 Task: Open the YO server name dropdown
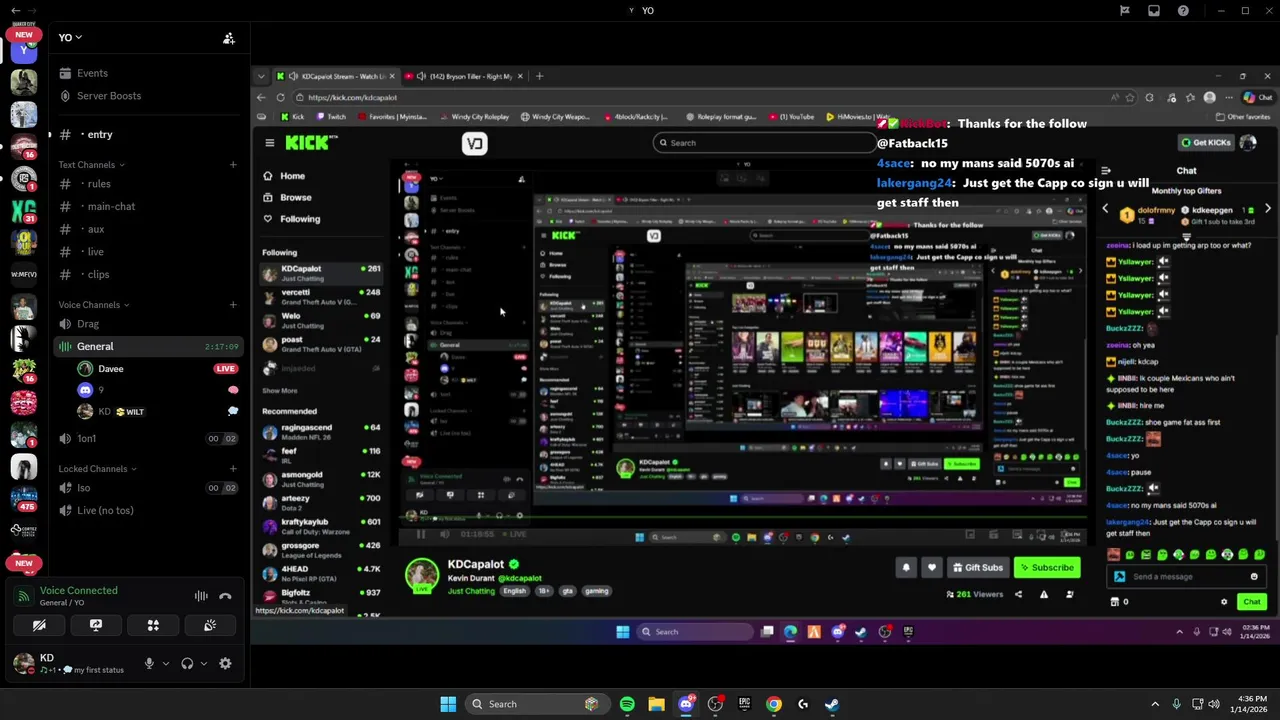71,37
